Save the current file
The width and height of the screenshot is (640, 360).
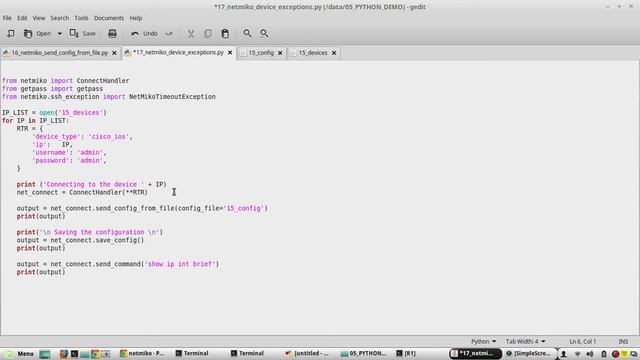(x=82, y=33)
